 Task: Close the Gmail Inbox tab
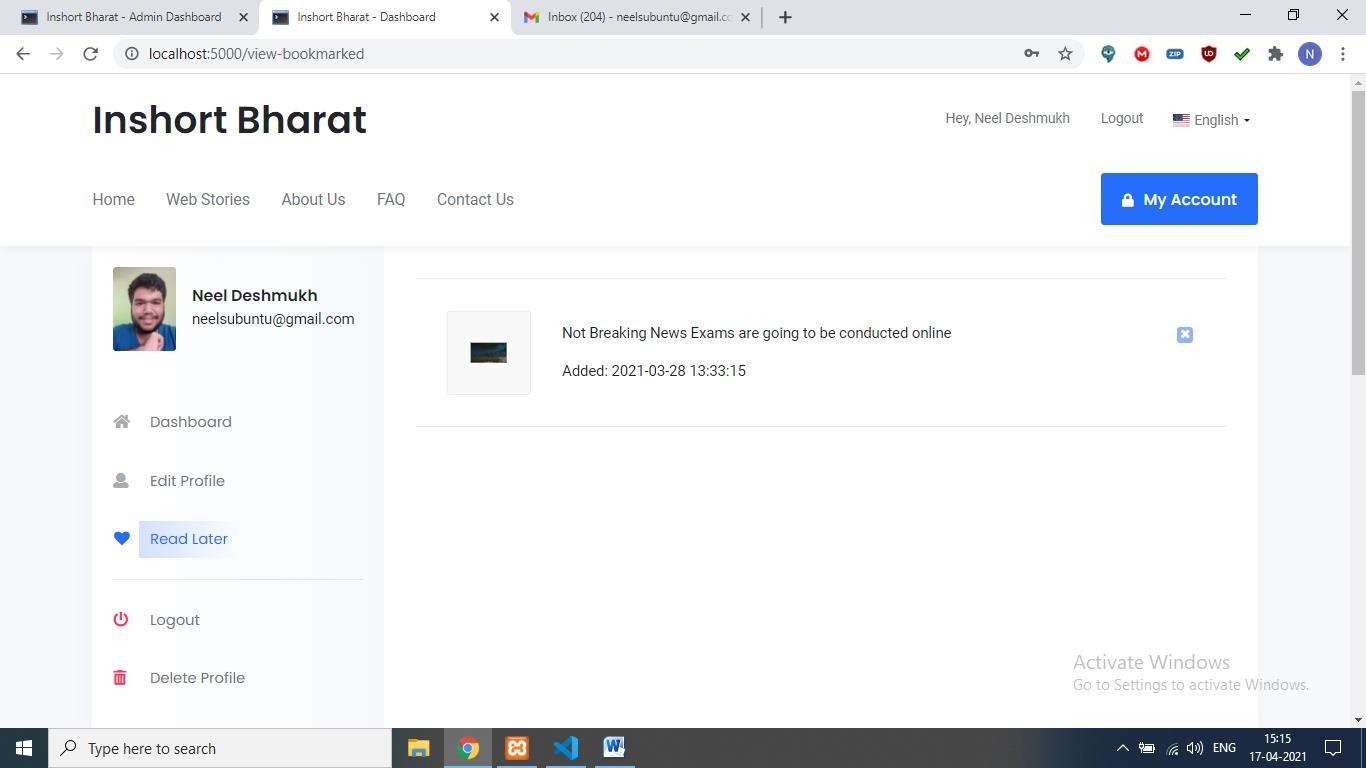coord(745,17)
